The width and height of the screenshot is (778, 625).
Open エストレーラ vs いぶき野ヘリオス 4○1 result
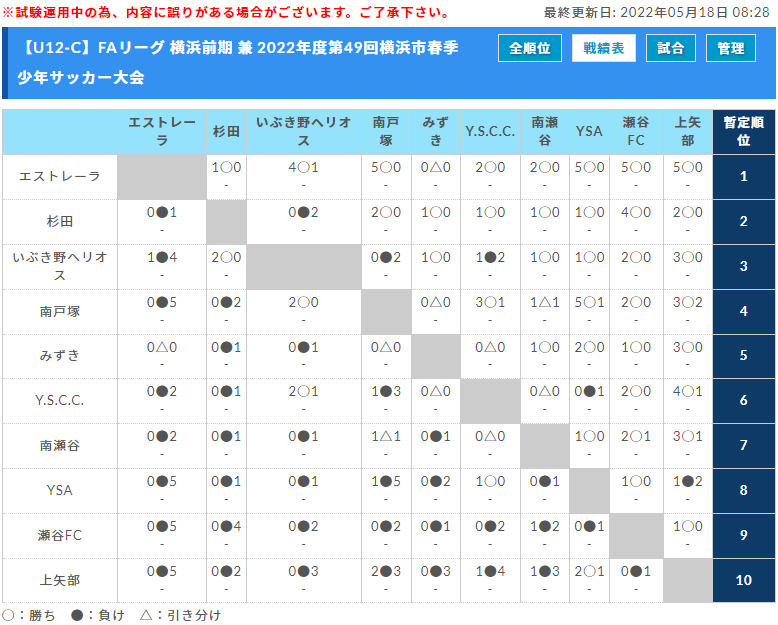[x=304, y=168]
